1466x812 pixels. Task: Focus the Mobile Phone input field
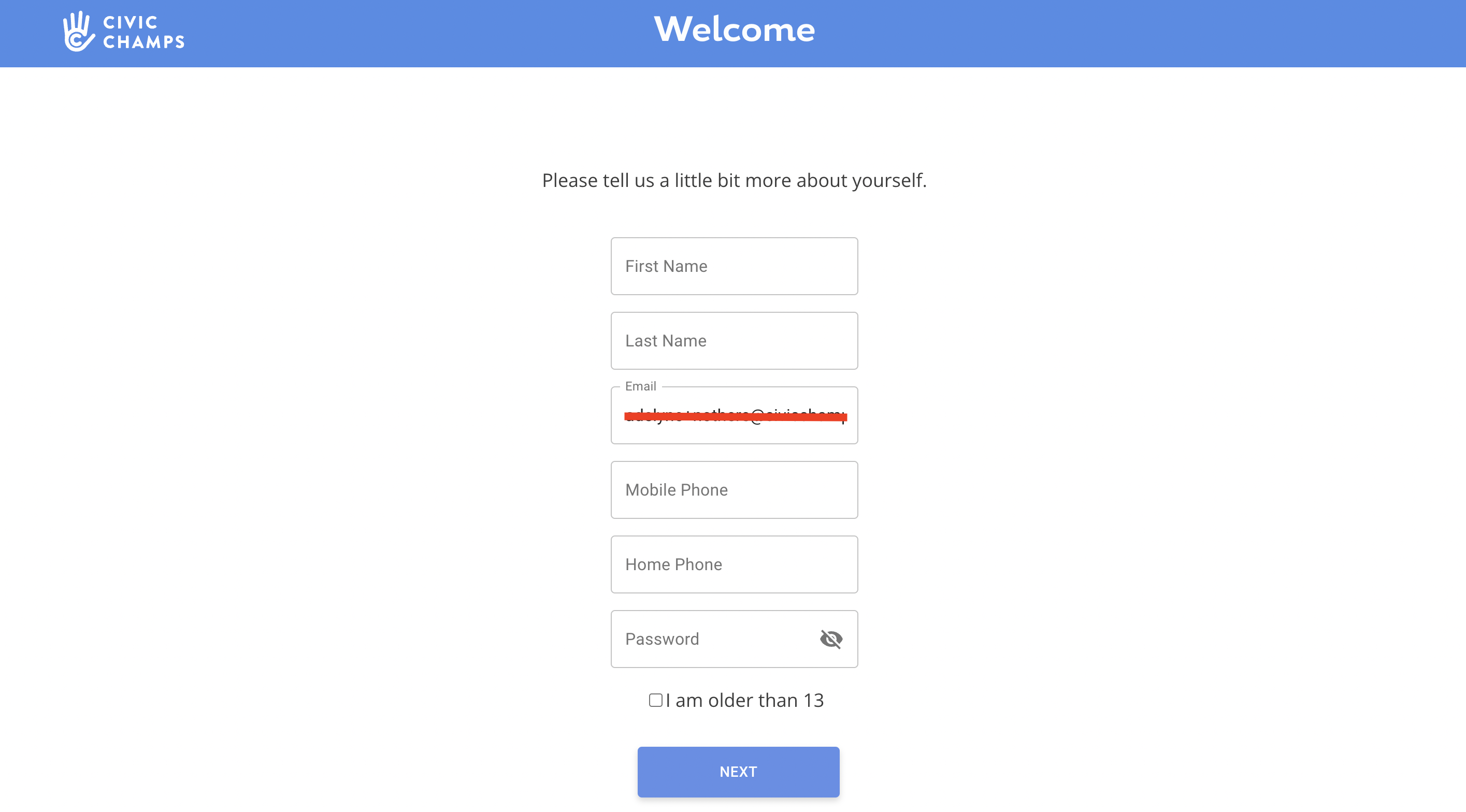(x=734, y=489)
